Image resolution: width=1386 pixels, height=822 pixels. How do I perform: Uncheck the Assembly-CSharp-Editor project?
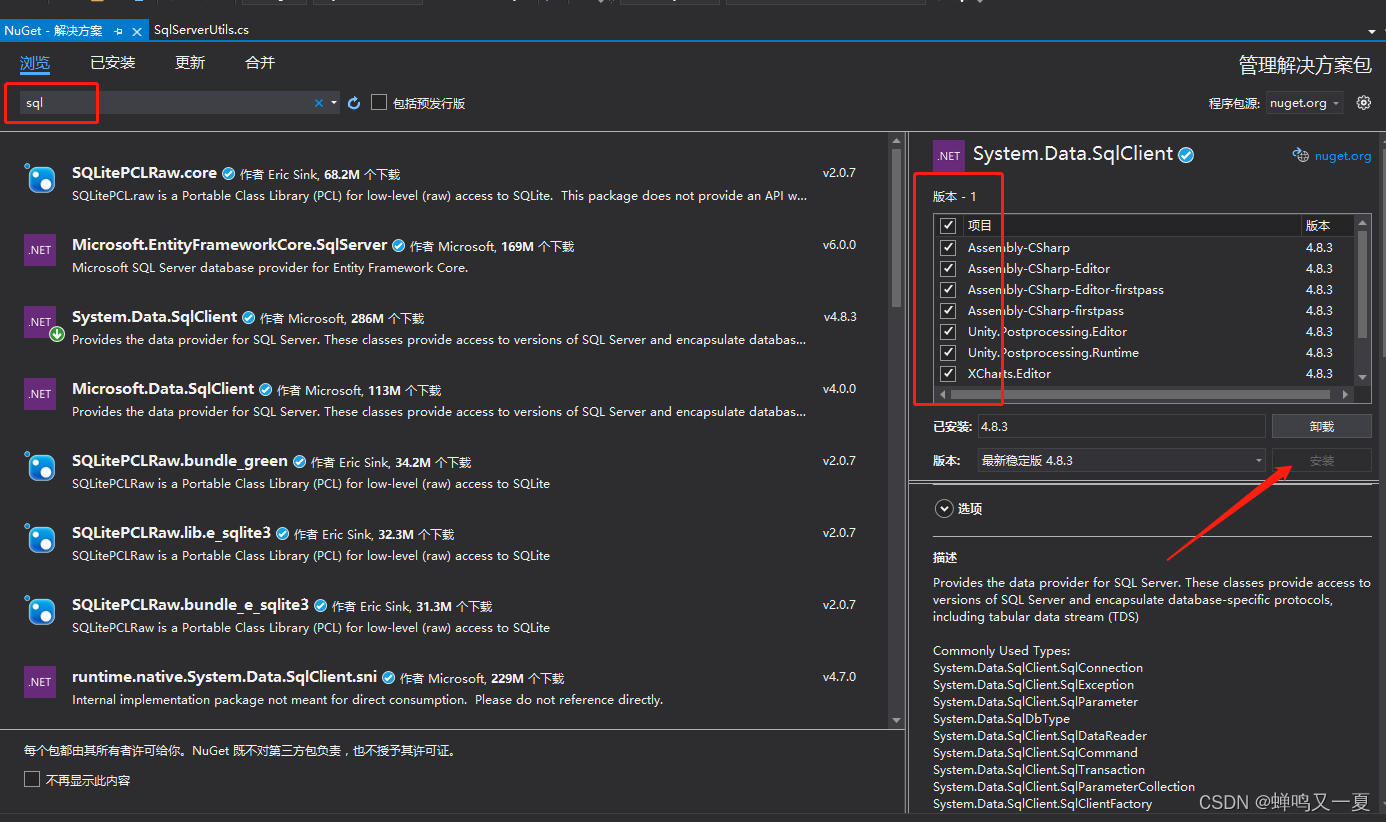point(948,268)
